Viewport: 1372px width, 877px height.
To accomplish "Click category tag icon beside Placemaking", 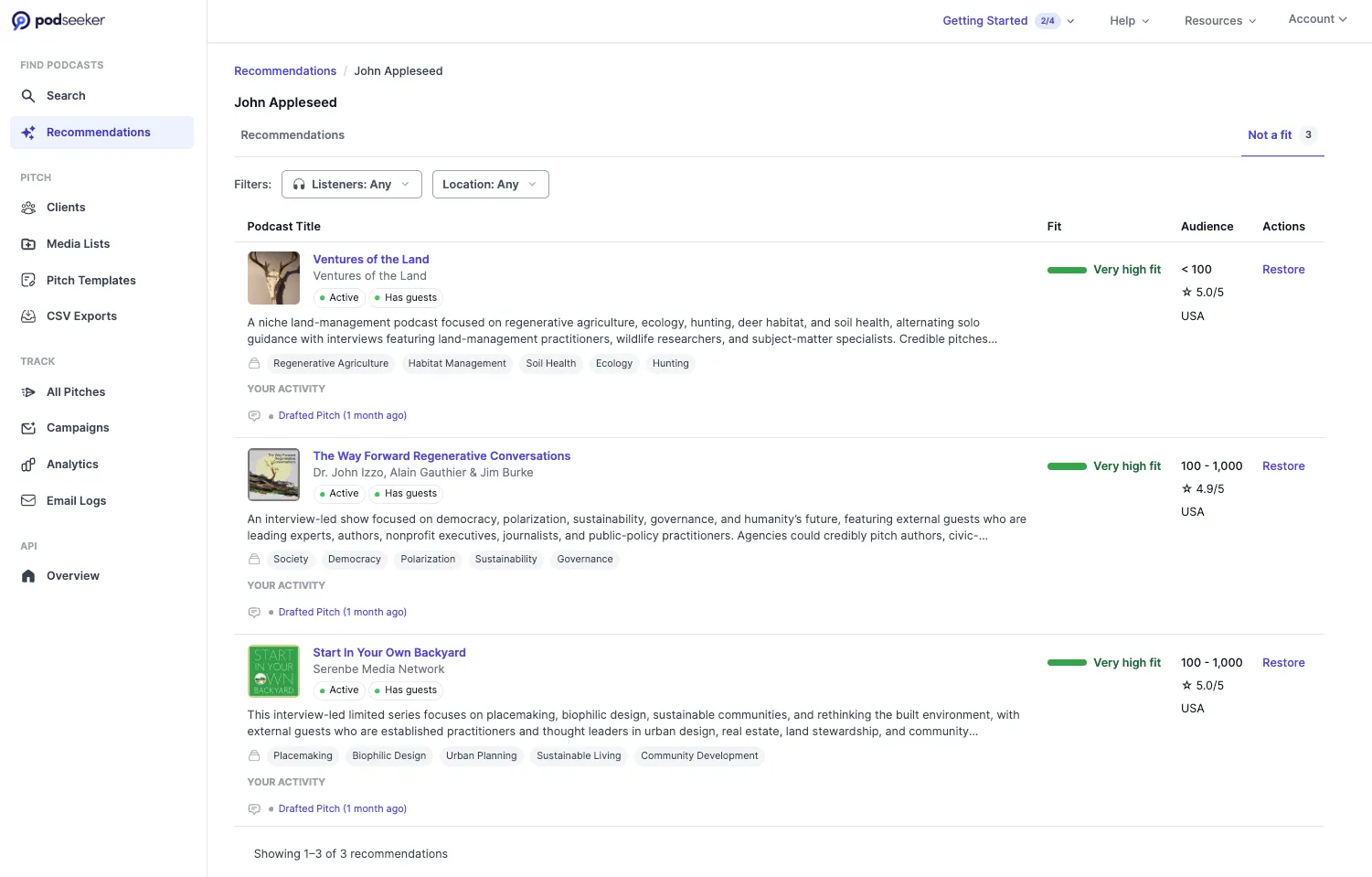I will point(254,756).
